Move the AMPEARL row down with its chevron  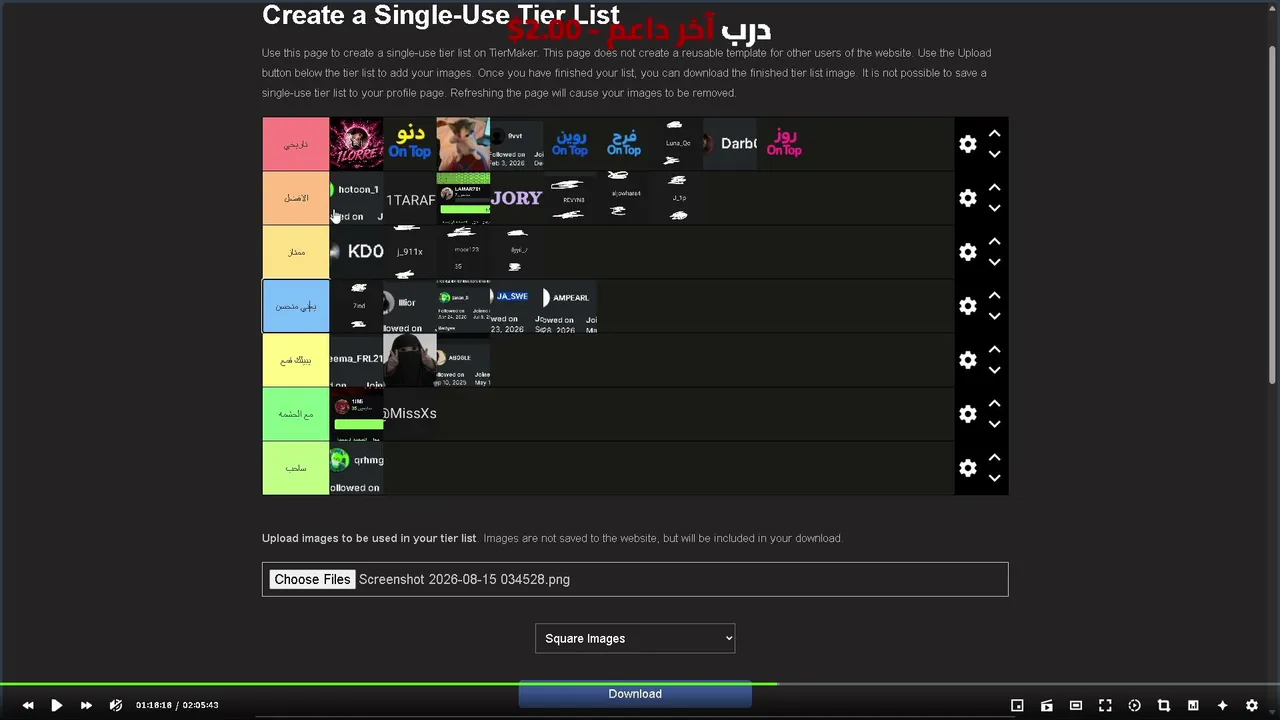coord(994,316)
